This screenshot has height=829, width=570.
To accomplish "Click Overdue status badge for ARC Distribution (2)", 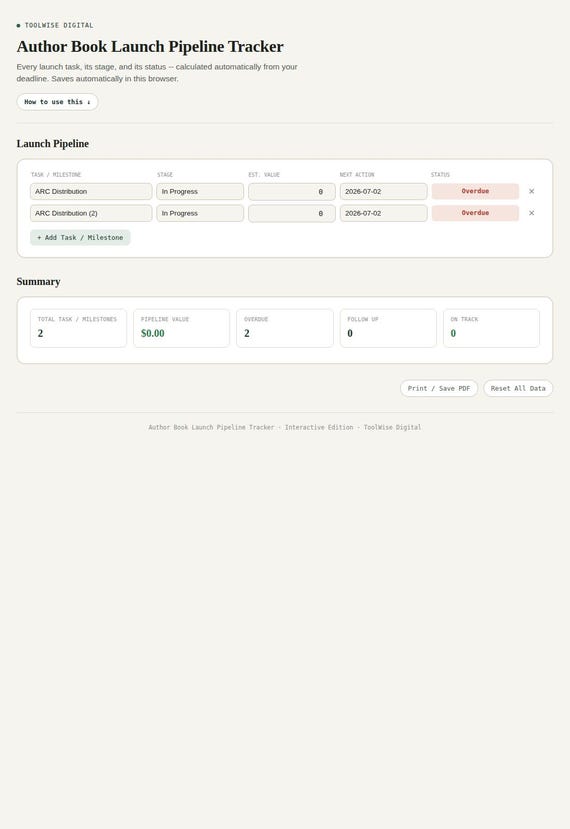I will coord(475,213).
